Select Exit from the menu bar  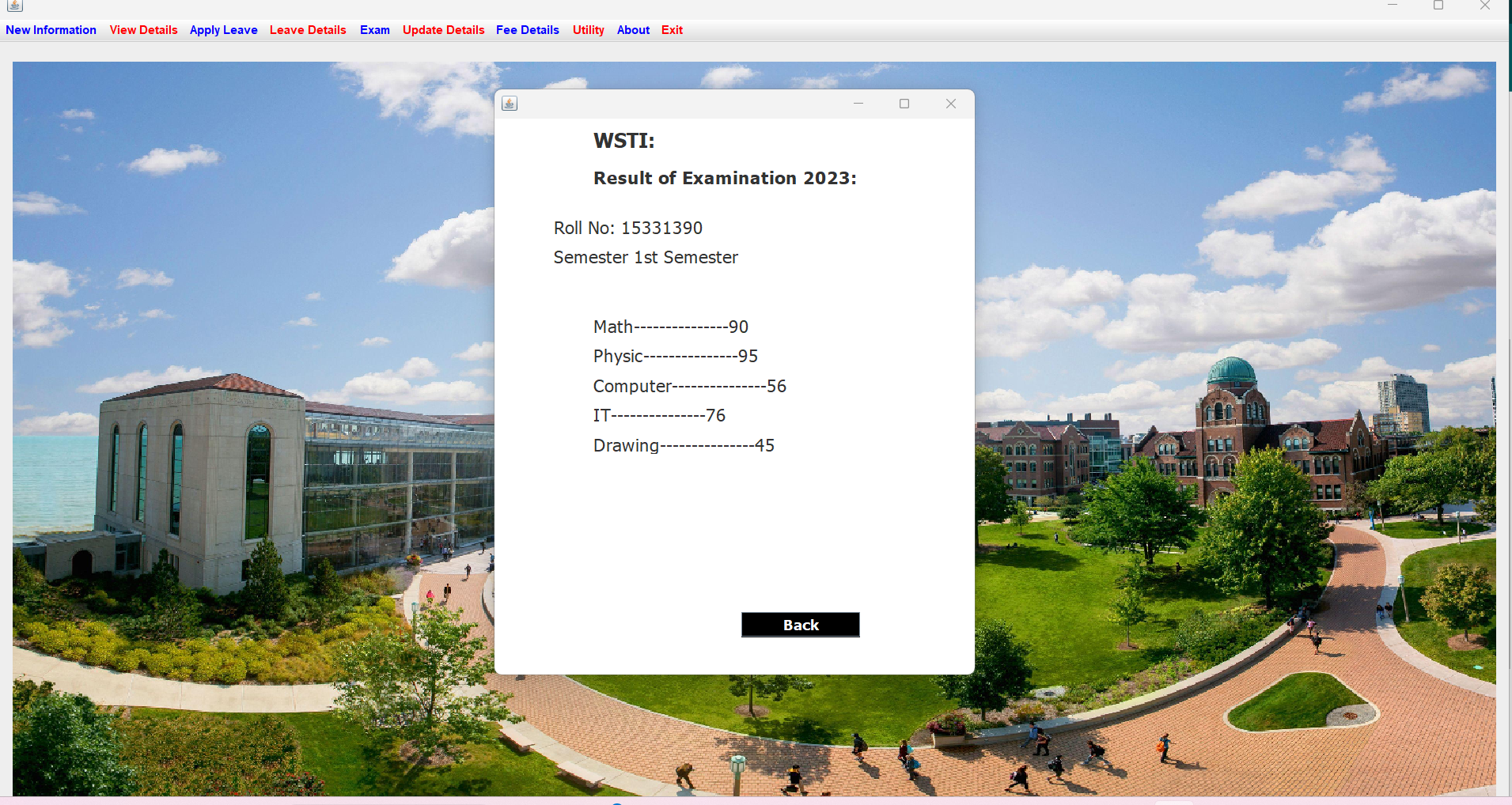[x=672, y=30]
